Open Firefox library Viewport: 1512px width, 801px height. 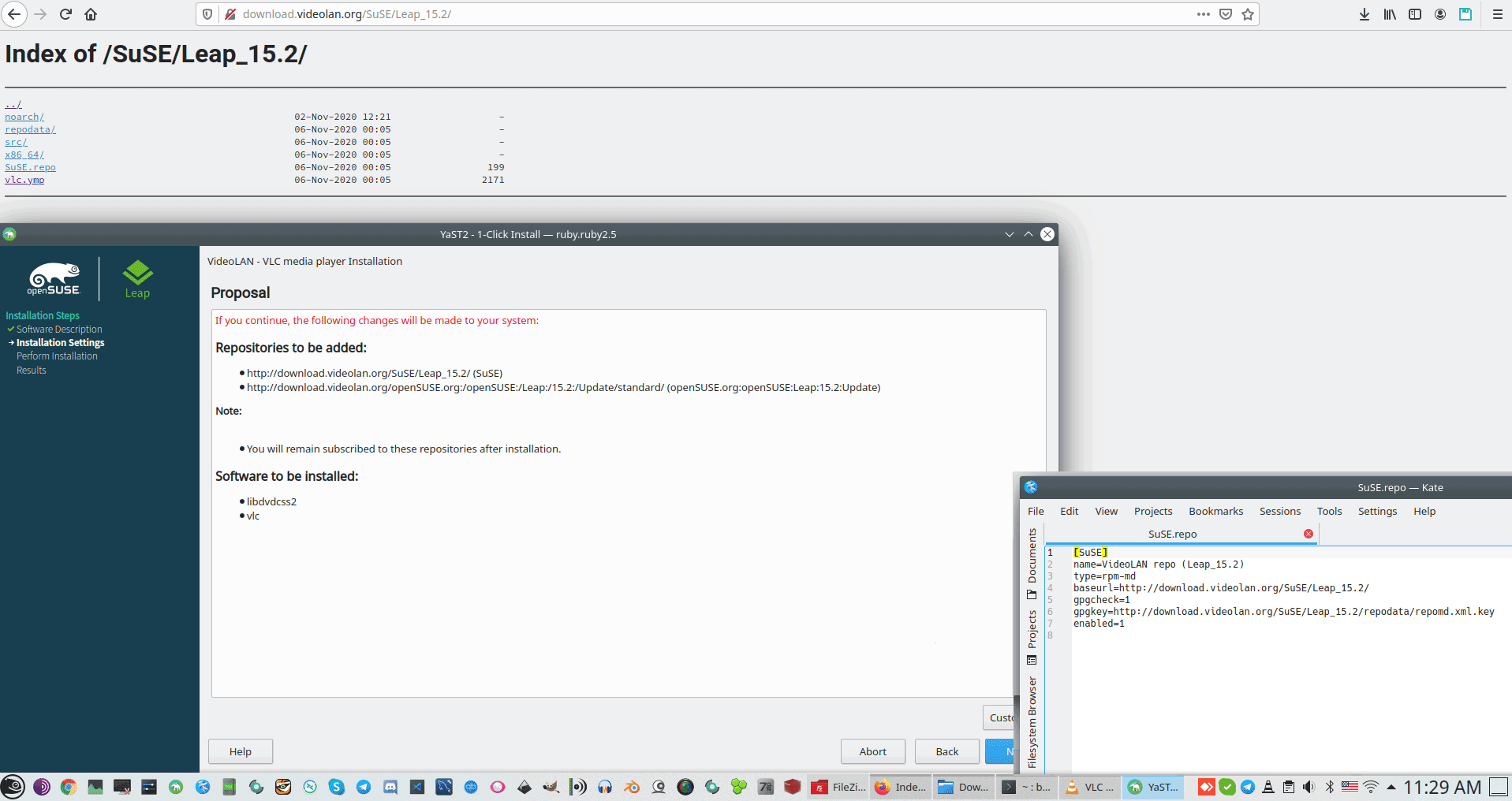click(x=1390, y=14)
